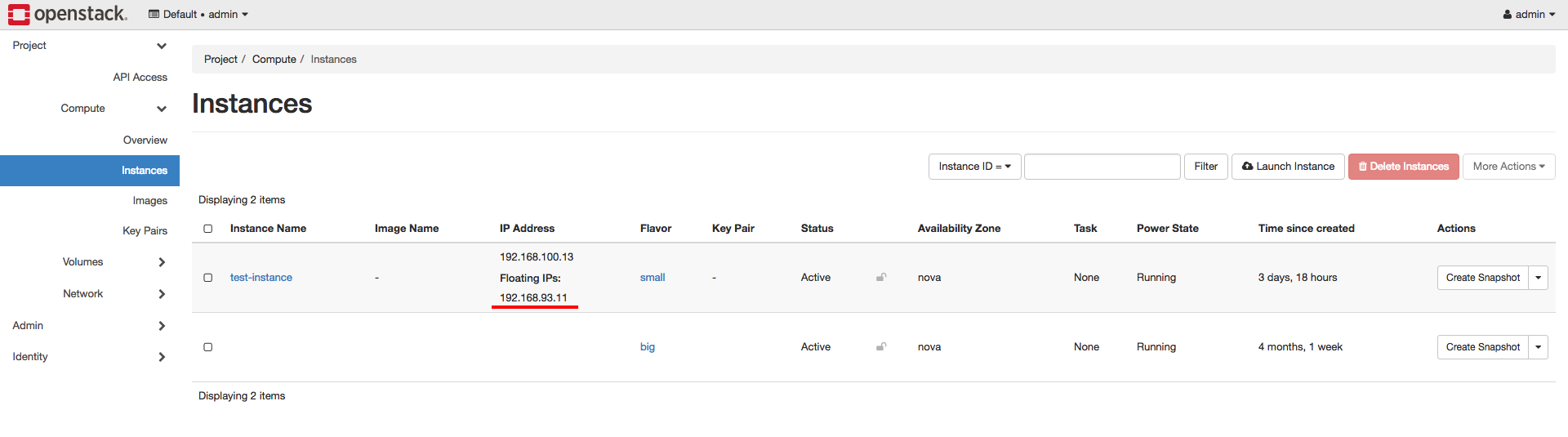Click IP address 192.168.100.13
1568x437 pixels.
point(537,257)
